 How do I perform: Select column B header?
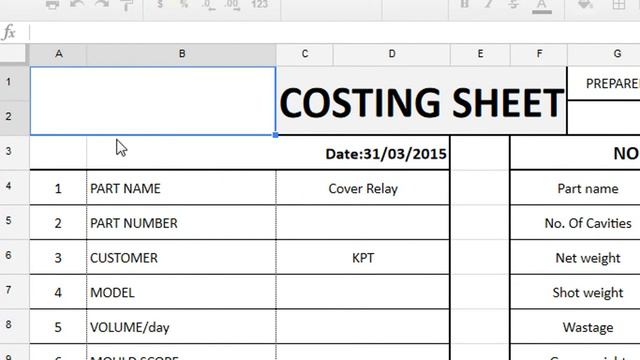[x=182, y=54]
